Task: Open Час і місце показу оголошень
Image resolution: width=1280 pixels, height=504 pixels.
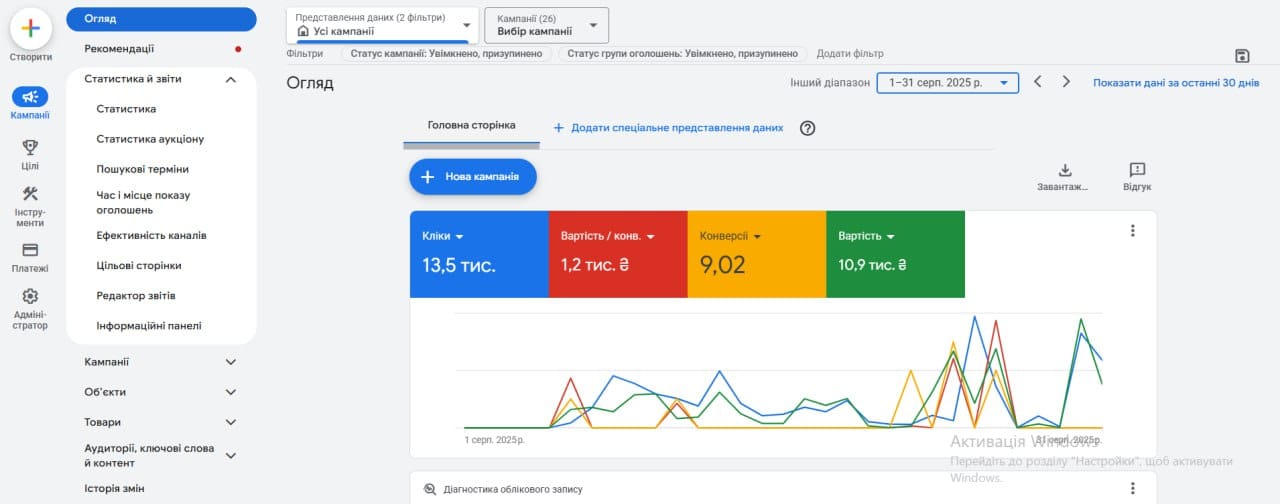Action: tap(143, 202)
